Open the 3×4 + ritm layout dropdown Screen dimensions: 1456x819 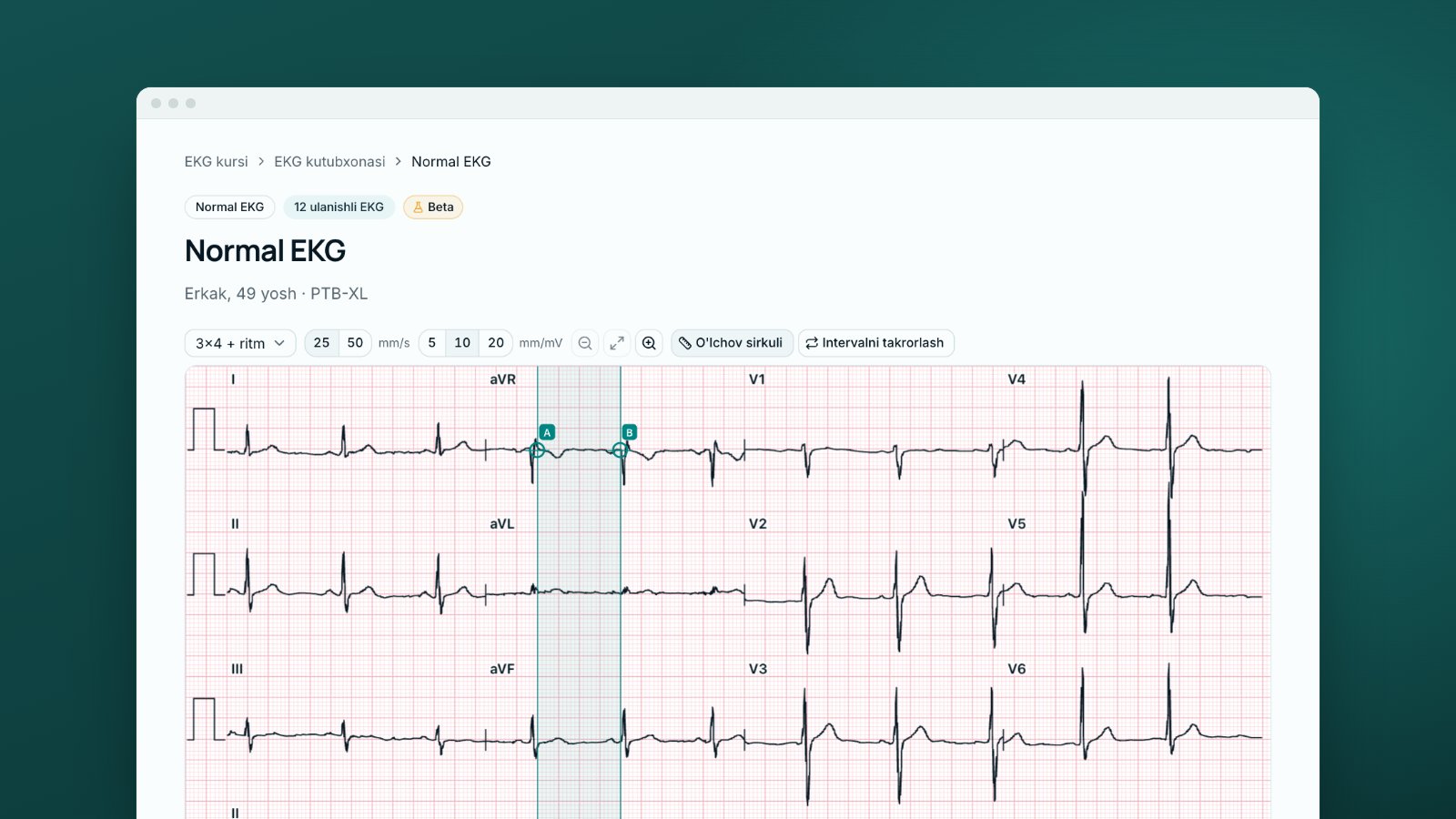click(x=240, y=343)
